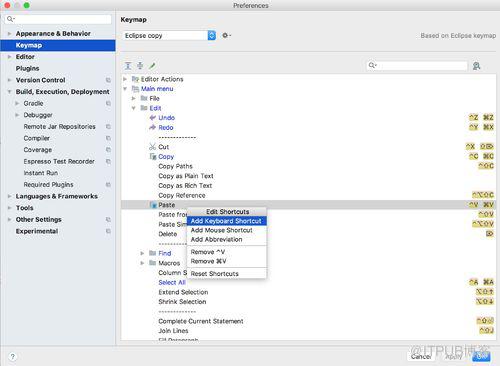
Task: Expand the Editor settings section
Action: coord(9,57)
